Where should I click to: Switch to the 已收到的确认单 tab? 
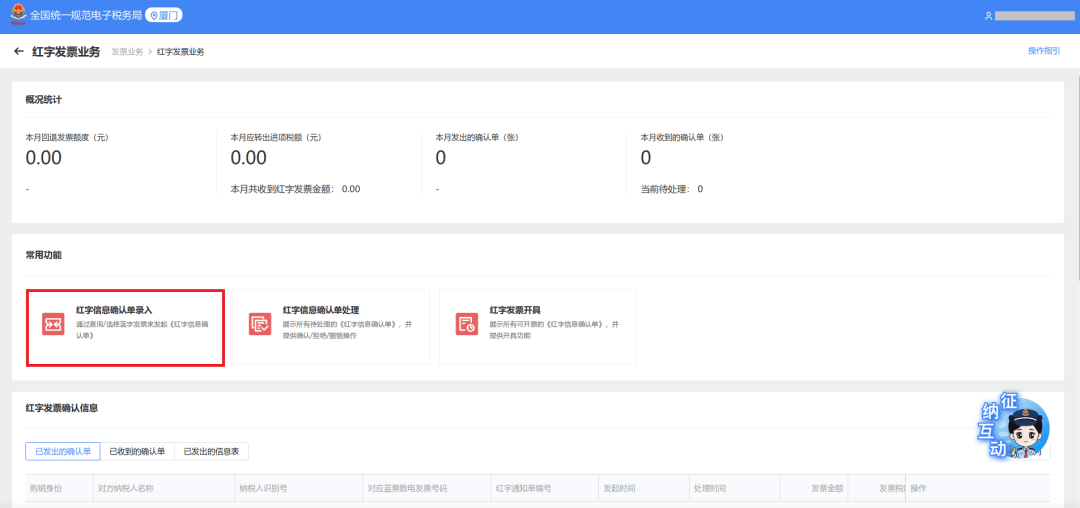137,452
